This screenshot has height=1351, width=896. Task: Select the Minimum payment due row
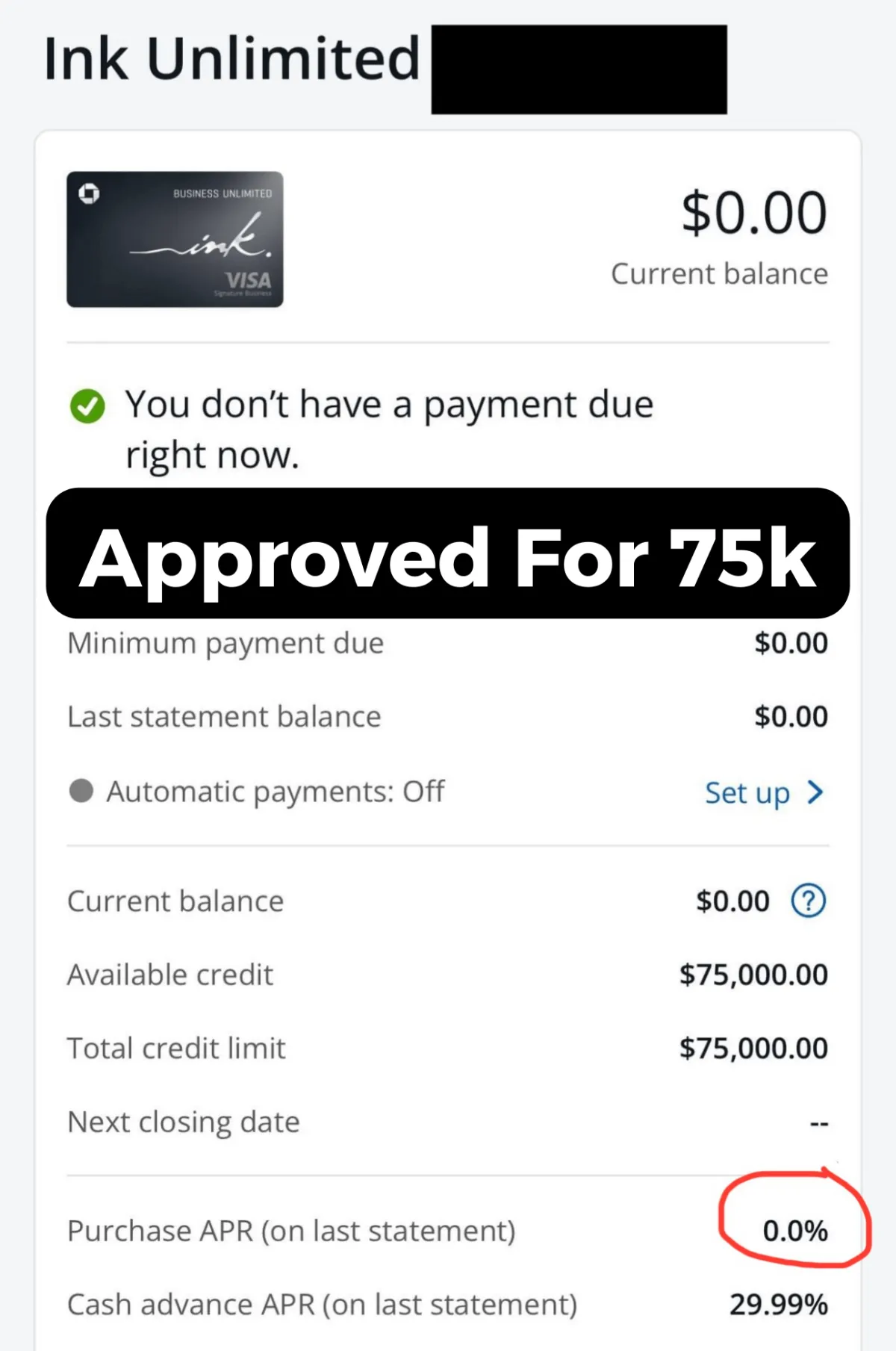(x=448, y=643)
